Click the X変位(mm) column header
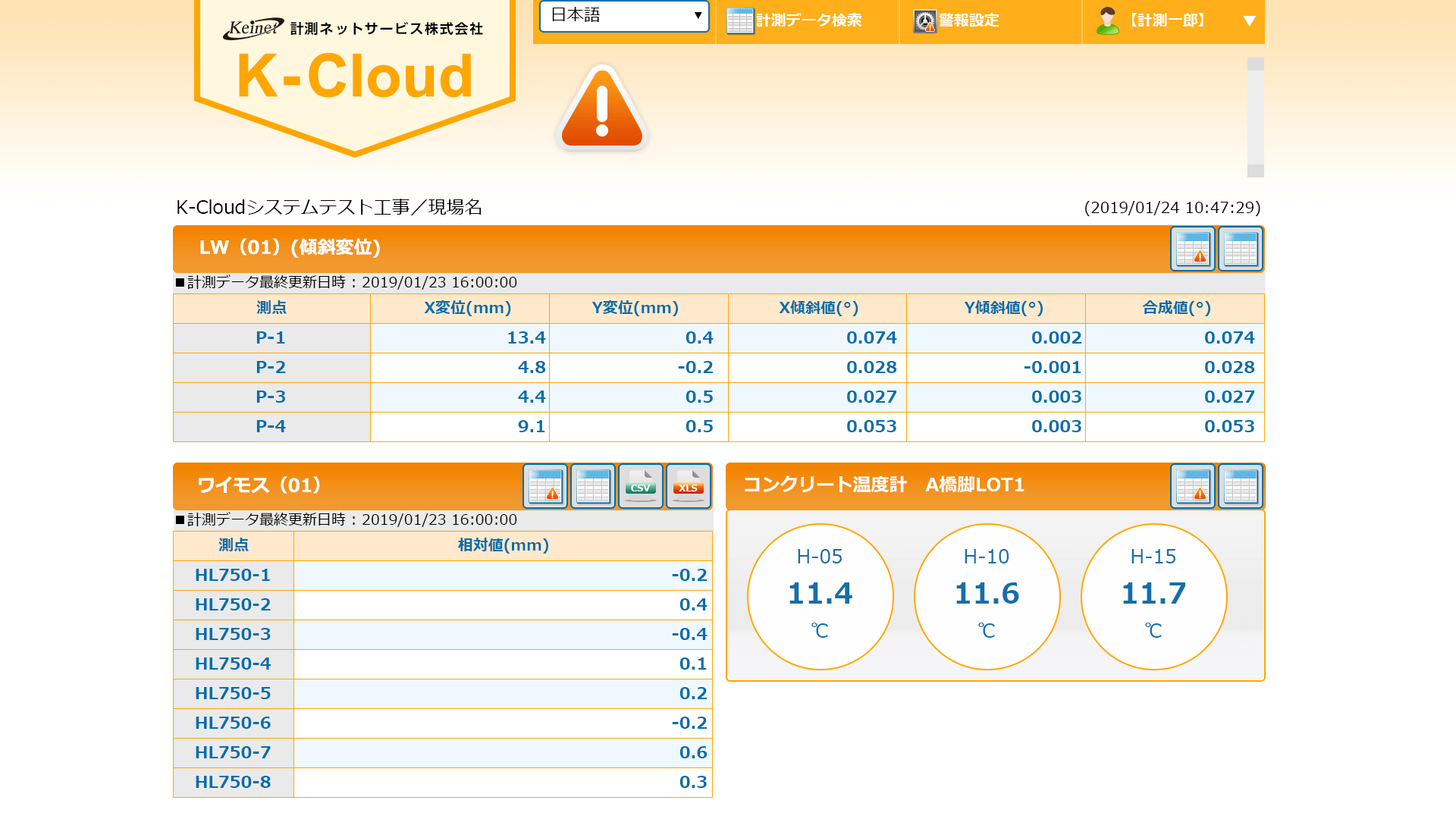Viewport: 1456px width, 819px height. pyautogui.click(x=460, y=309)
